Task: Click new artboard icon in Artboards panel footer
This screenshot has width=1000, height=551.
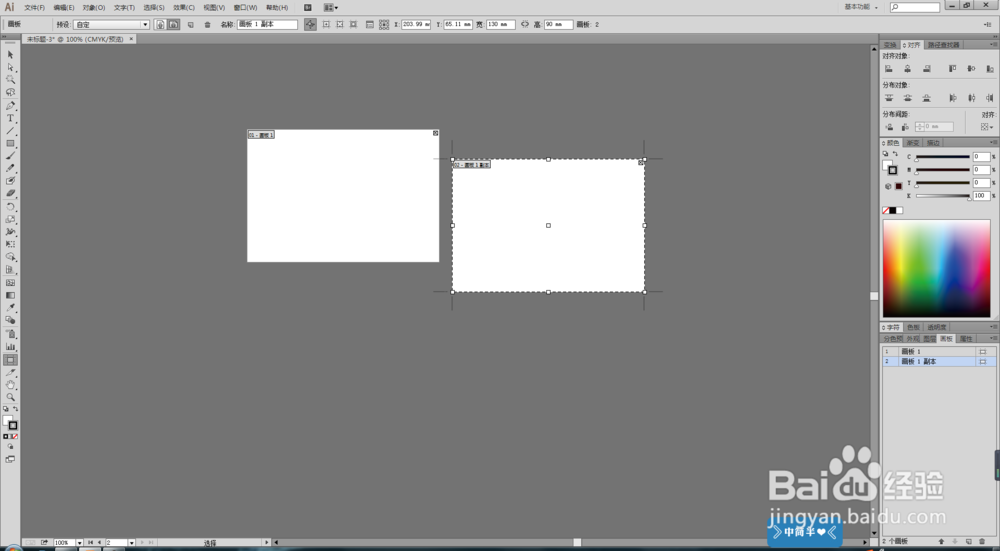Action: tap(969, 541)
